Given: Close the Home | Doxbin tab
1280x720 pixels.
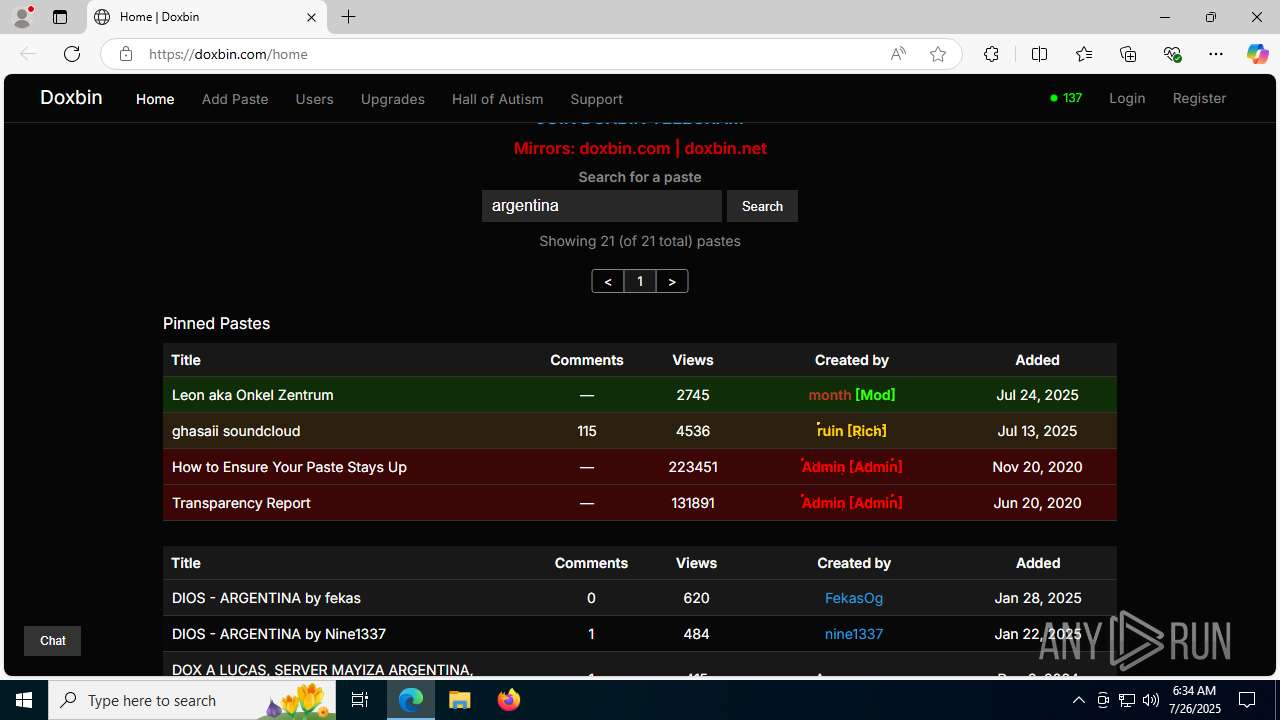Looking at the screenshot, I should [311, 17].
